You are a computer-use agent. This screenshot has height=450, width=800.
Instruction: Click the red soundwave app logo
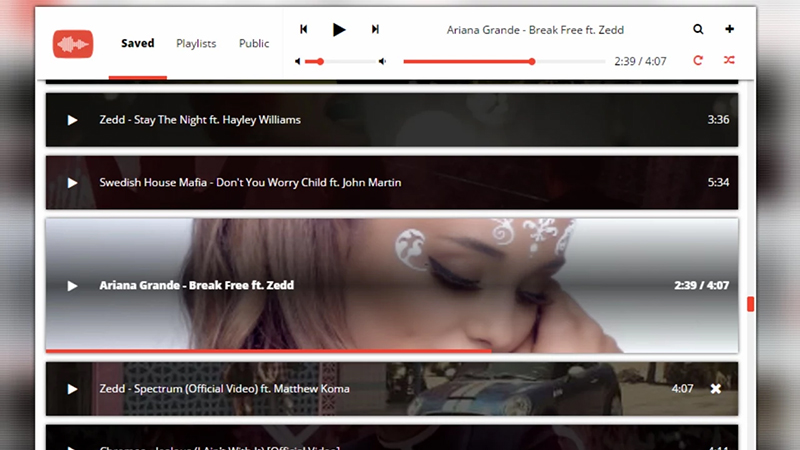click(73, 44)
